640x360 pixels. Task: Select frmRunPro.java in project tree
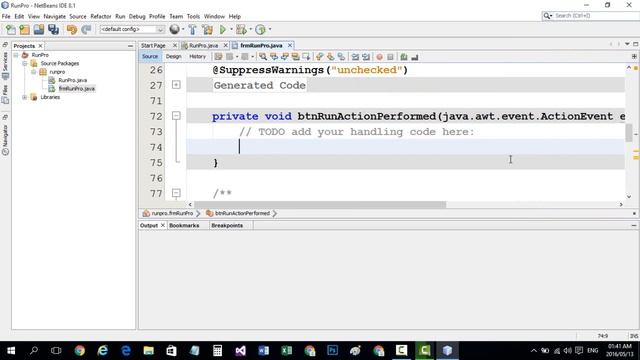76,89
